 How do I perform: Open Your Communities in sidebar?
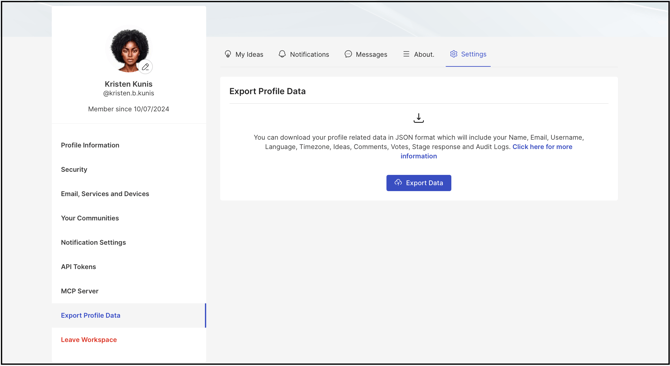[x=129, y=218]
